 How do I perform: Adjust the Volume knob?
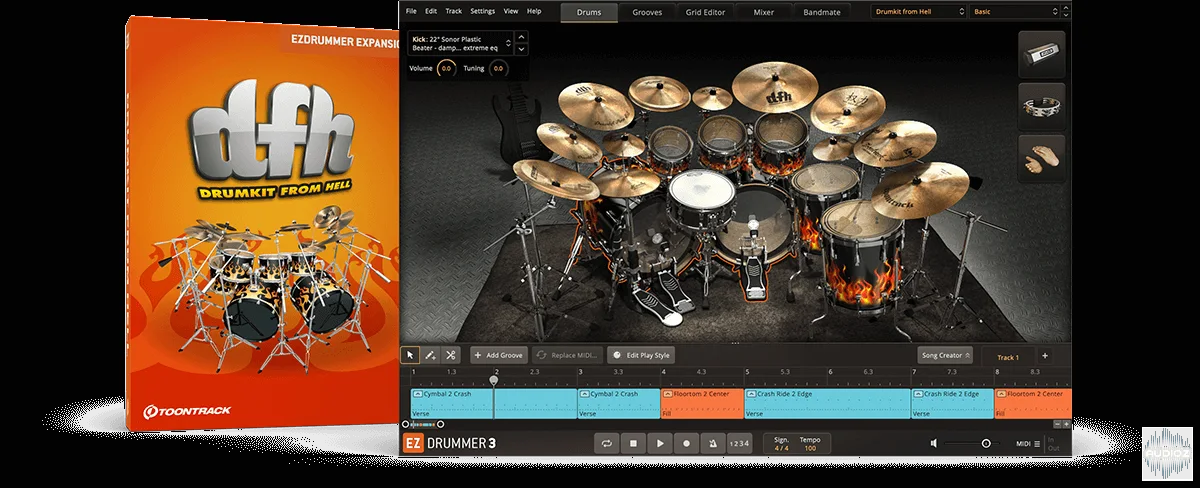click(x=447, y=69)
